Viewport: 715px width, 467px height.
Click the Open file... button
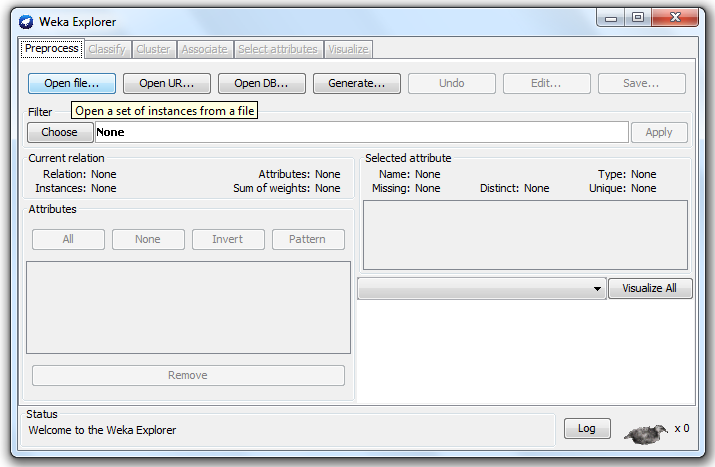click(72, 83)
